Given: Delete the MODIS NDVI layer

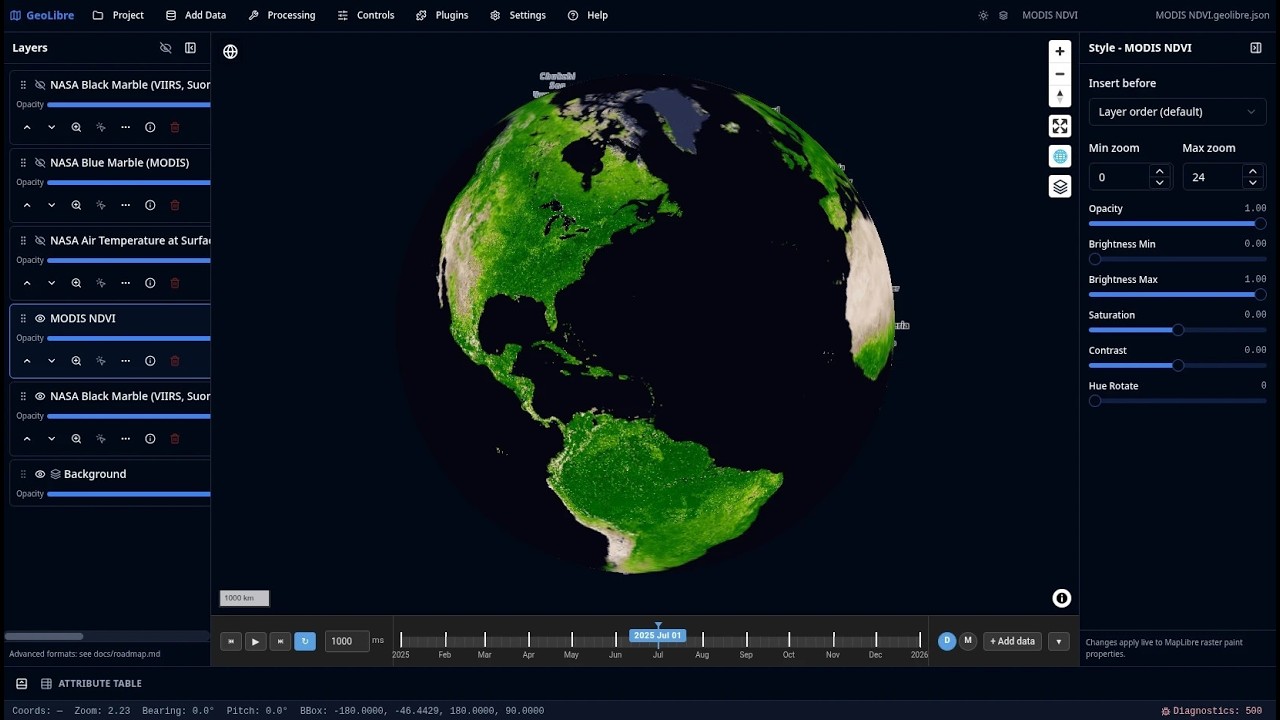Looking at the screenshot, I should click(175, 361).
